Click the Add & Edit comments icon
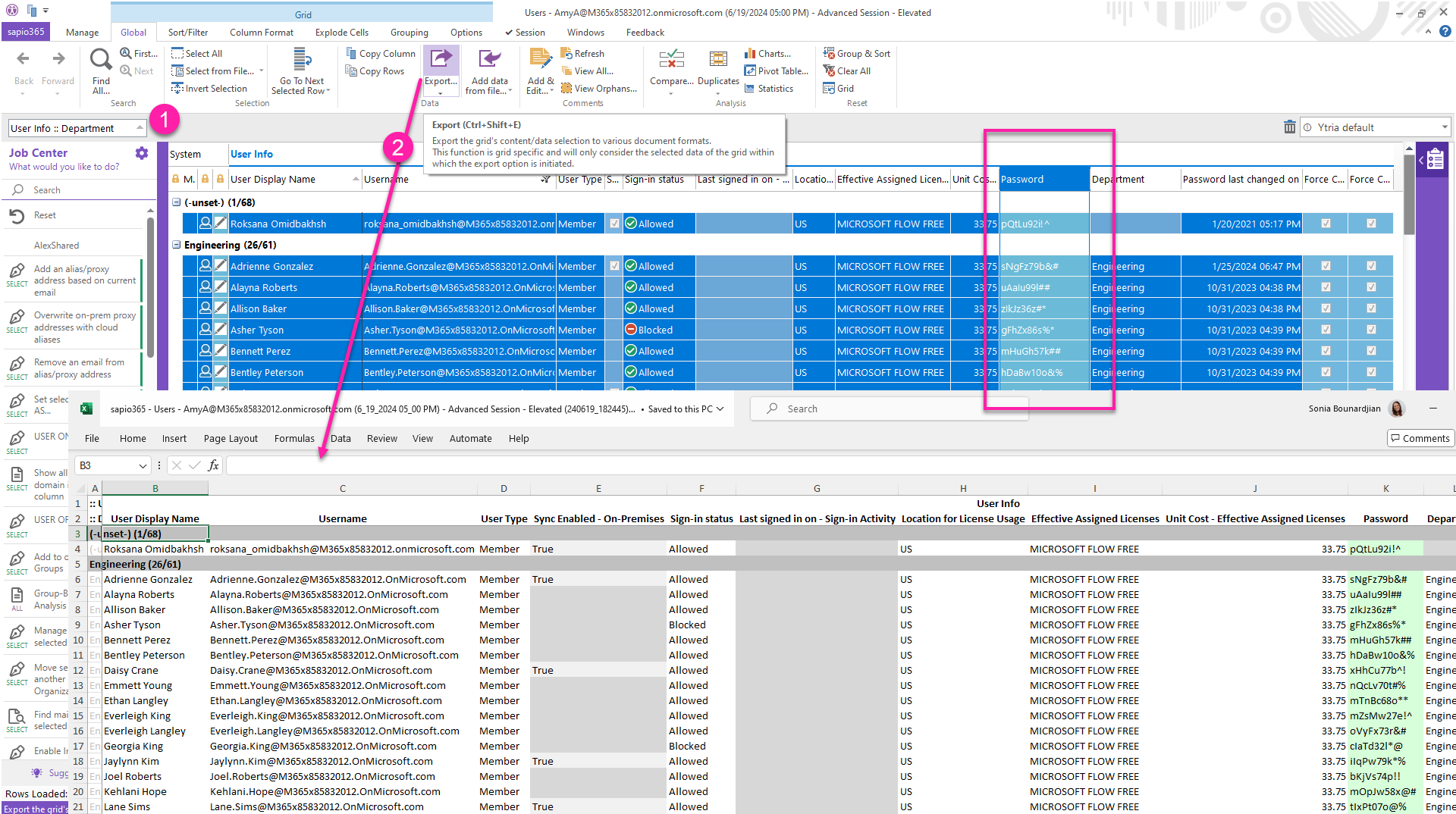Image resolution: width=1456 pixels, height=814 pixels. (x=541, y=60)
